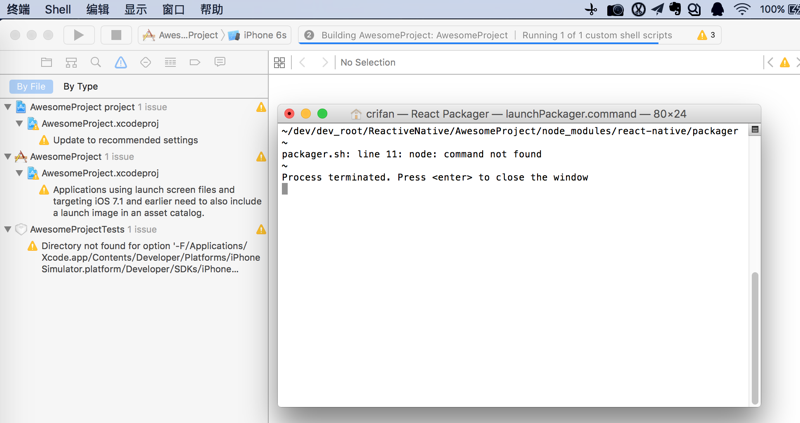Click the Terminal window scrollbar
Screen dimensions: 800x423
755,338
